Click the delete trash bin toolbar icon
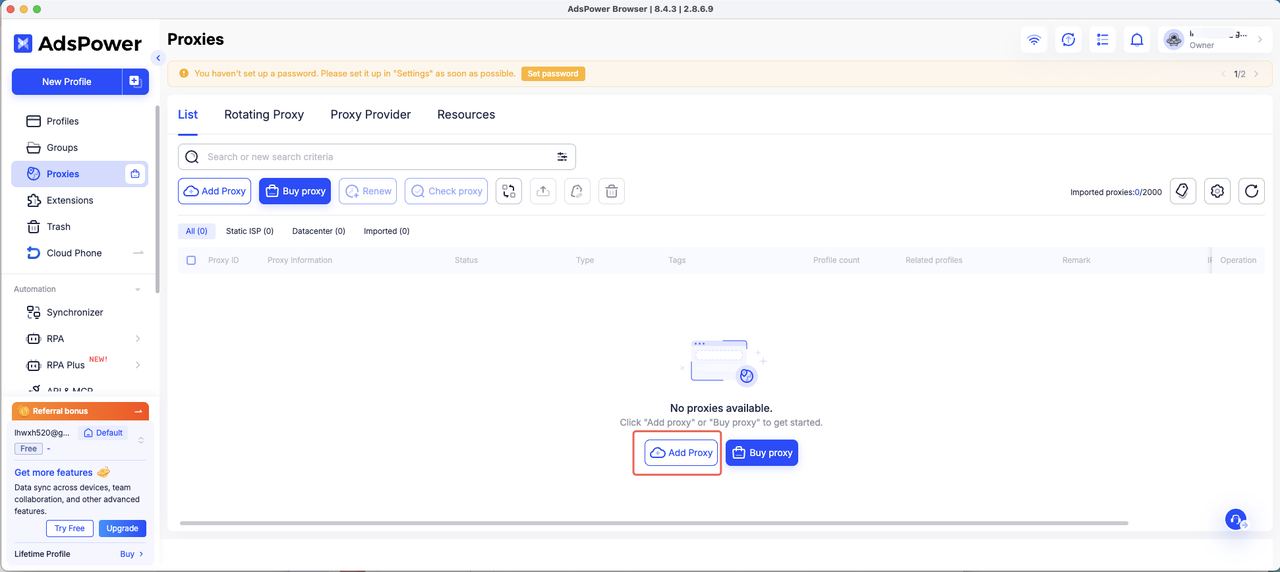Screen dimensions: 1280x572 (612, 191)
